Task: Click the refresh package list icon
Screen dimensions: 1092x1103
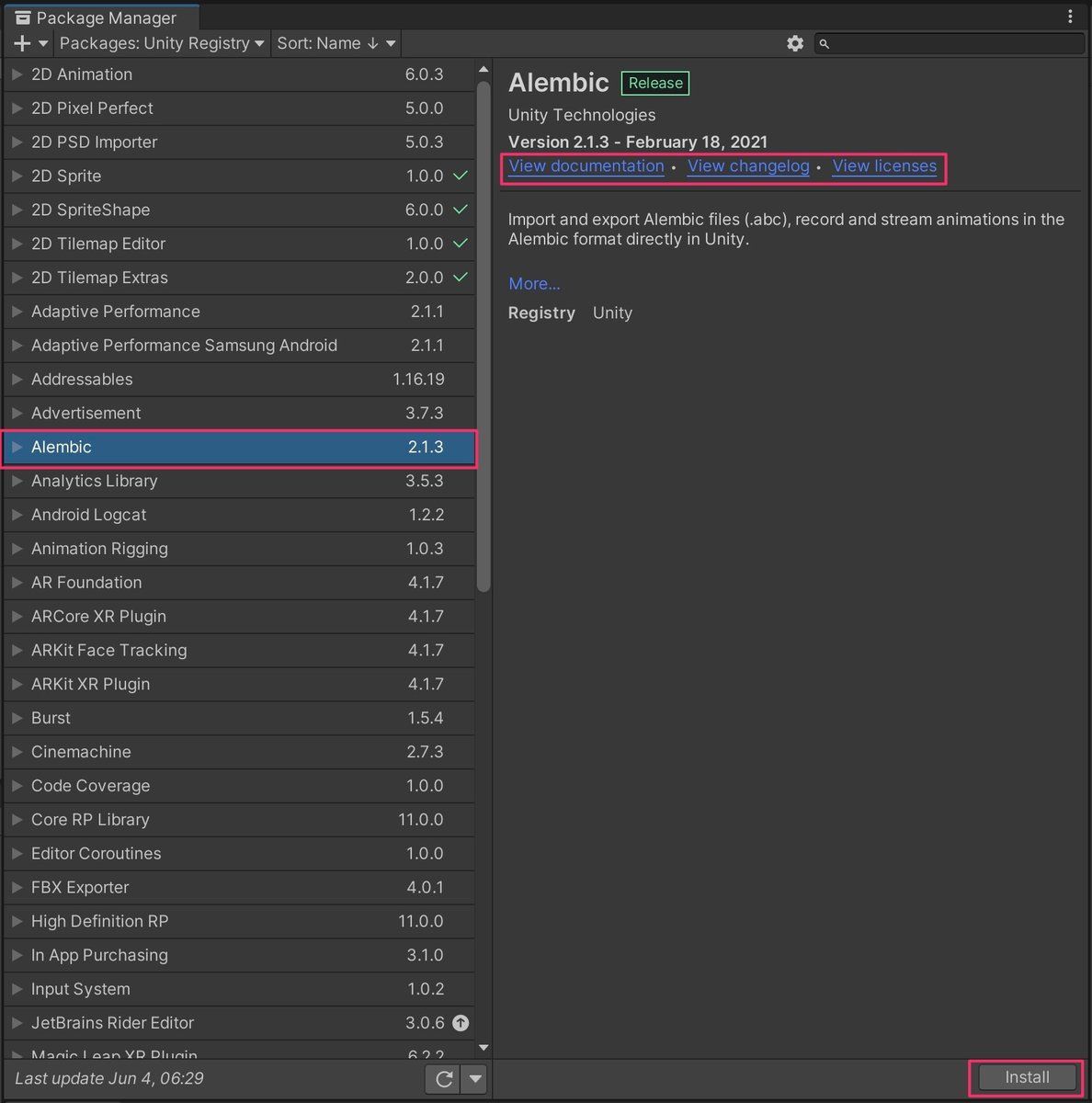Action: pos(444,1079)
